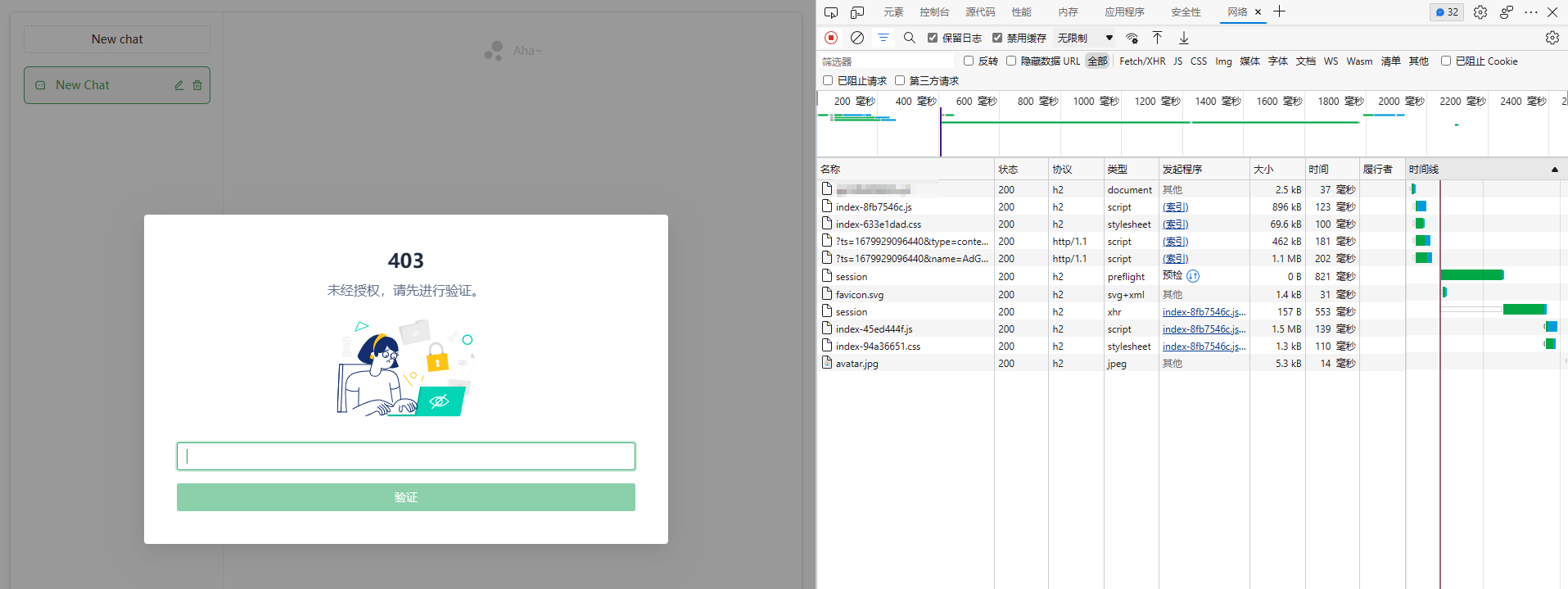1568x589 pixels.
Task: Select index-94a36651.css request row
Action: click(1191, 347)
